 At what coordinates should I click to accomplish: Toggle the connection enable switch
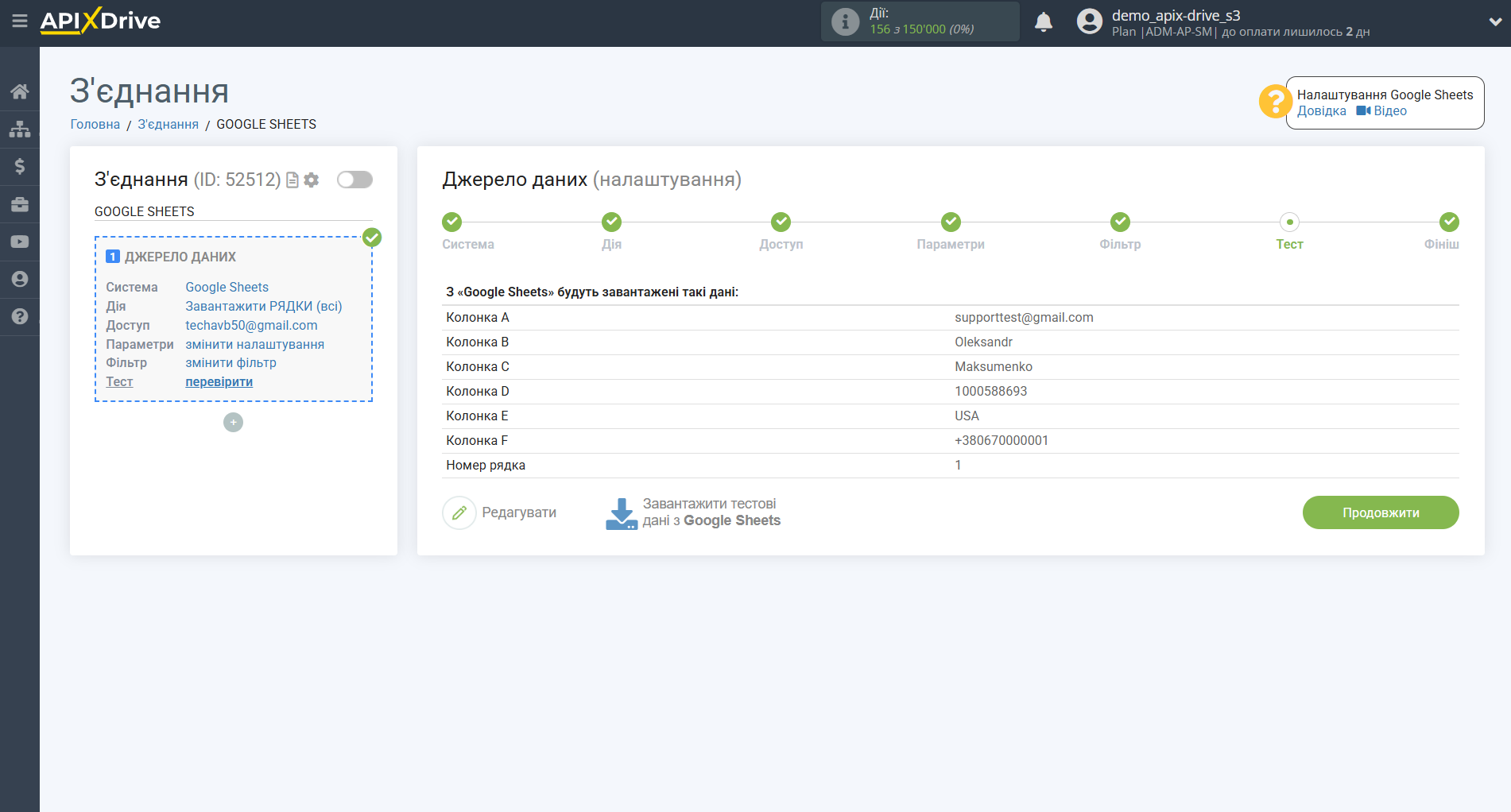click(355, 180)
